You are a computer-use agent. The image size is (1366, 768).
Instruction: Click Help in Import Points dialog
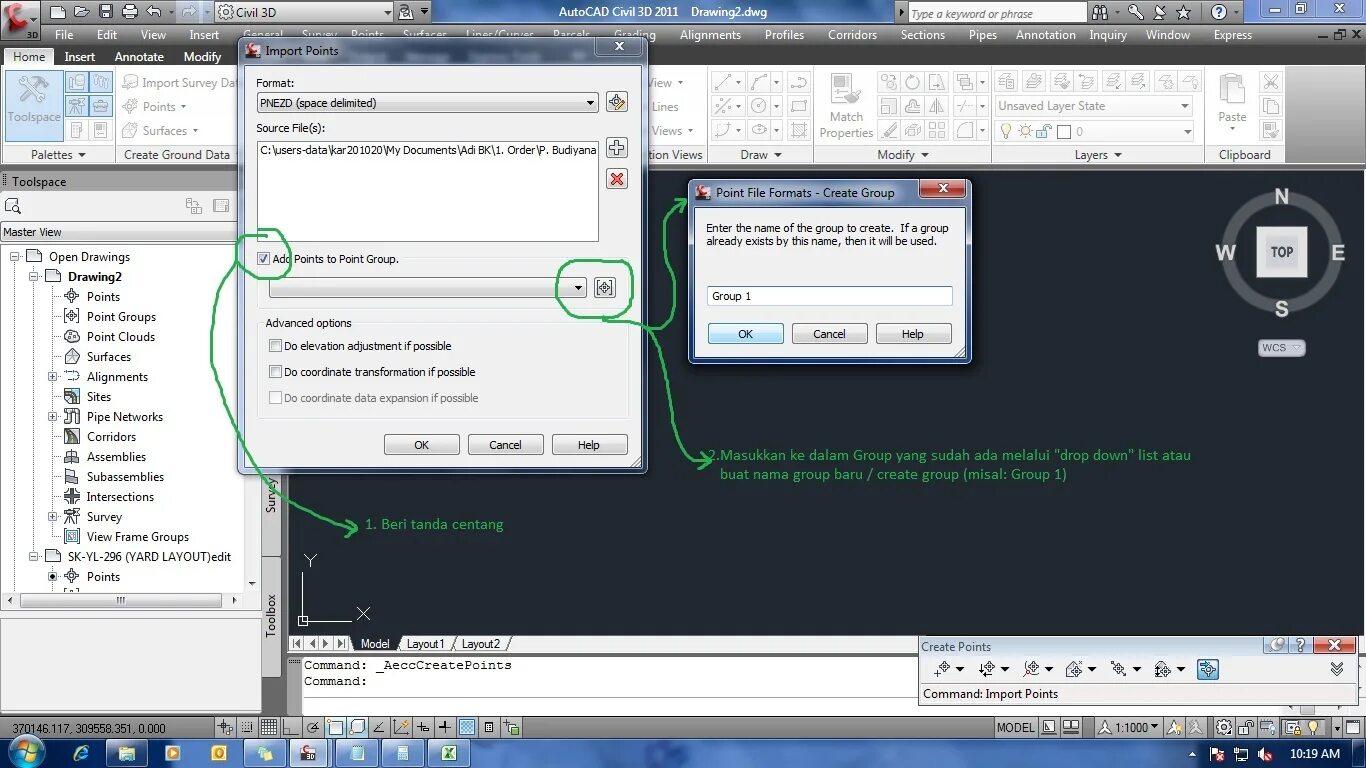[589, 445]
